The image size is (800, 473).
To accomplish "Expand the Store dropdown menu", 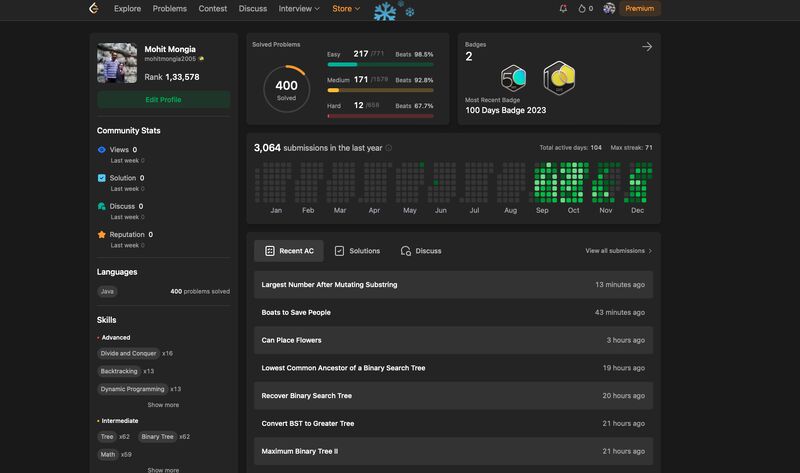I will coord(346,9).
